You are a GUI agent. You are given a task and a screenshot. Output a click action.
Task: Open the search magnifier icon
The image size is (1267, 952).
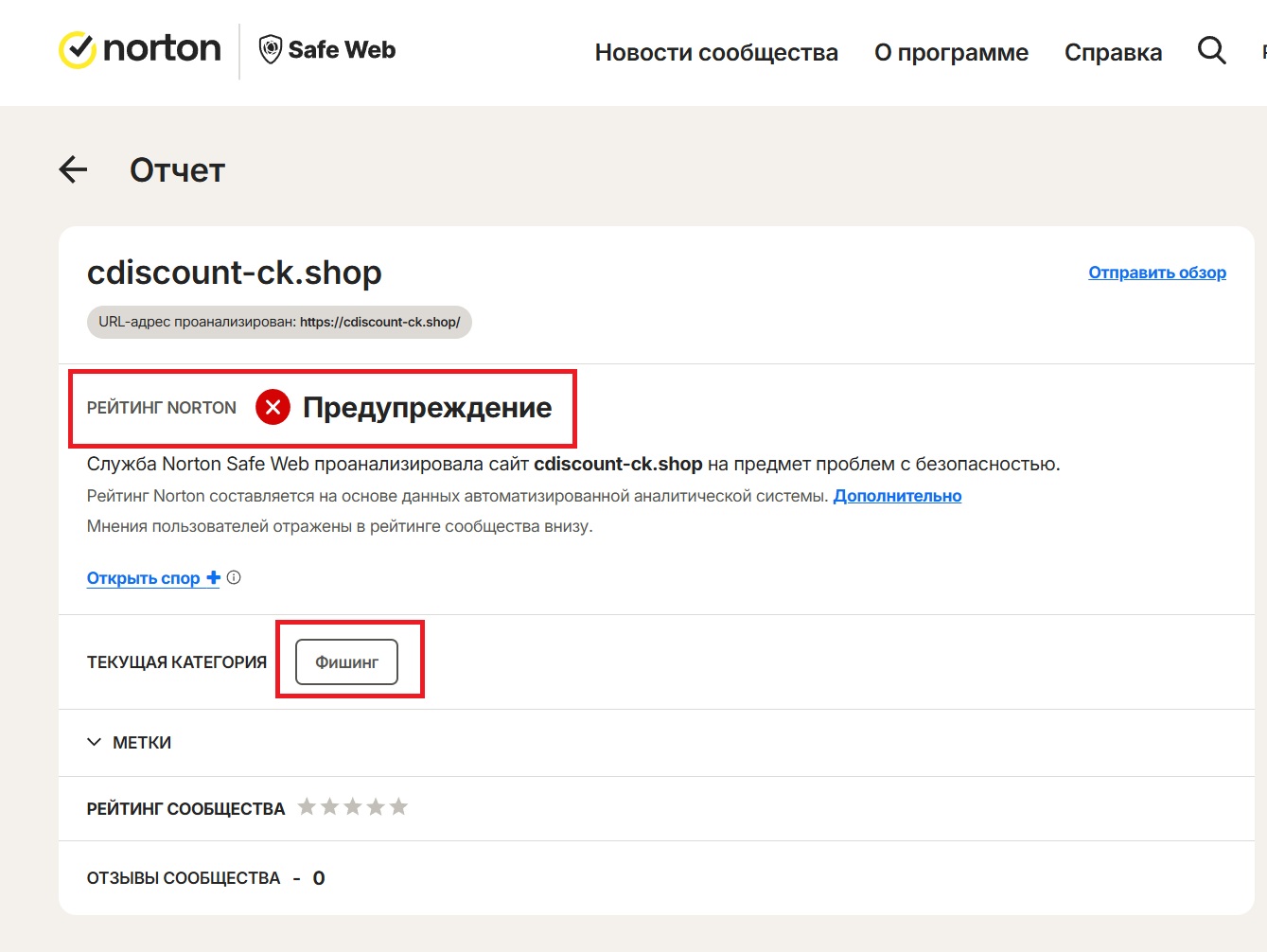pyautogui.click(x=1211, y=50)
